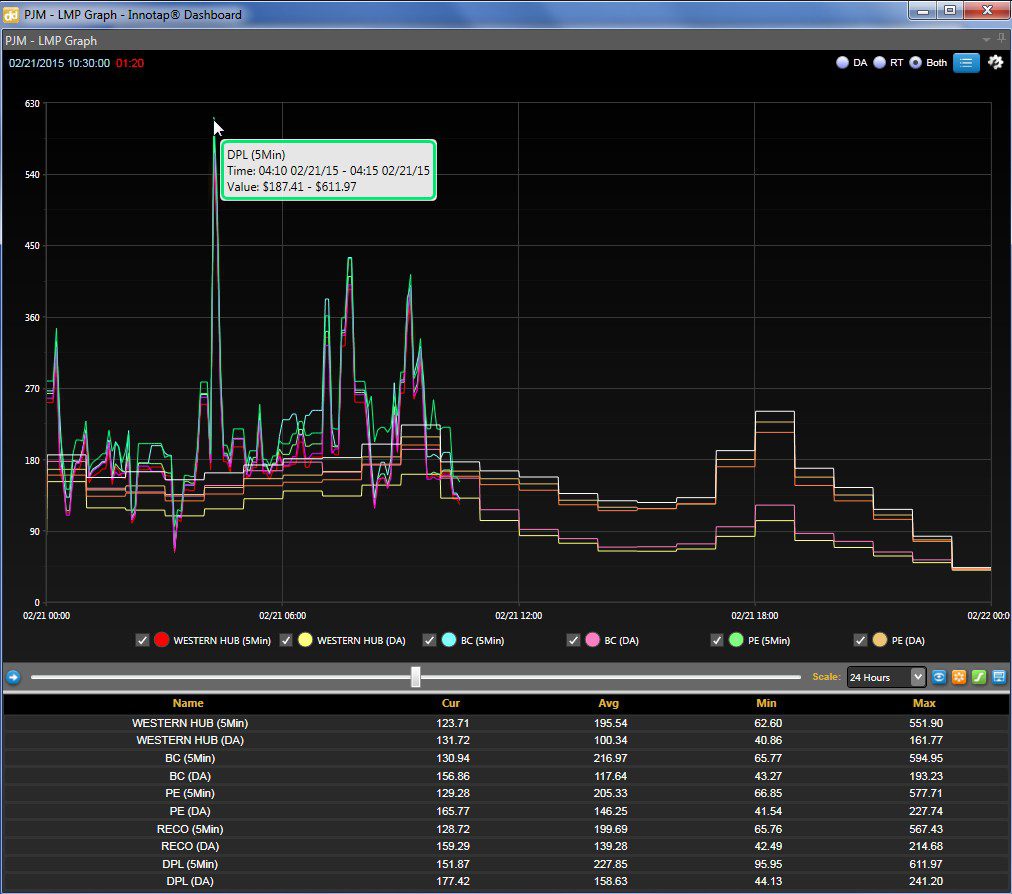
Task: Close the Innotap Dashboard window
Action: point(987,10)
